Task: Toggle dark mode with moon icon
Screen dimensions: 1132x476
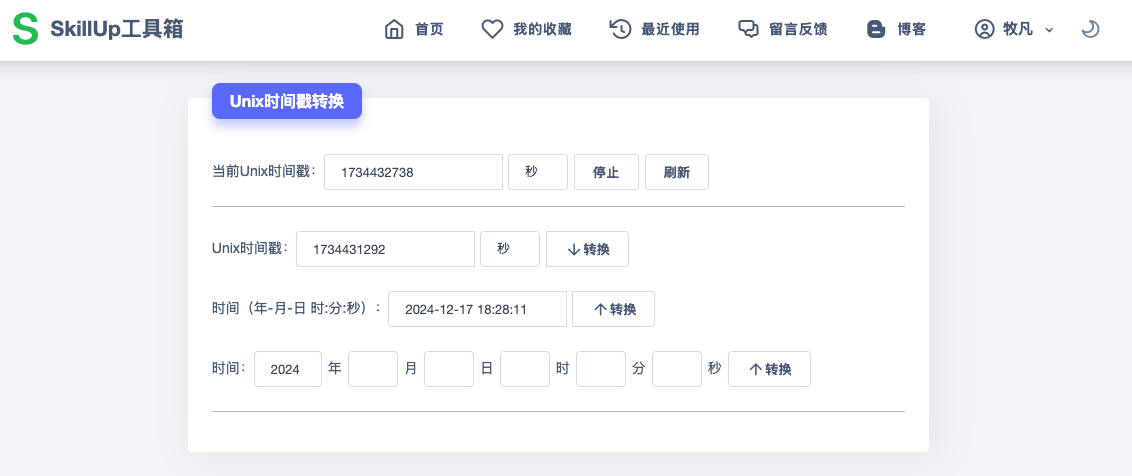Action: pos(1090,29)
